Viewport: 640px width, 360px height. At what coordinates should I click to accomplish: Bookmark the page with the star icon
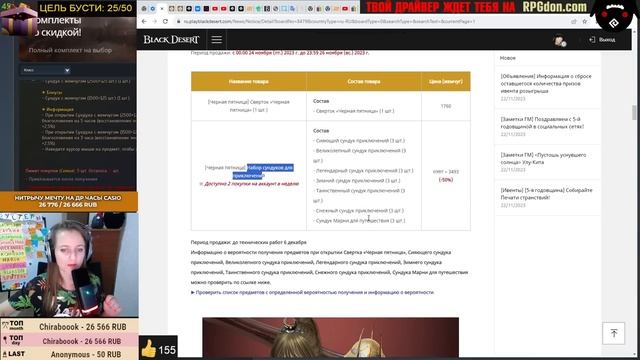pyautogui.click(x=584, y=21)
